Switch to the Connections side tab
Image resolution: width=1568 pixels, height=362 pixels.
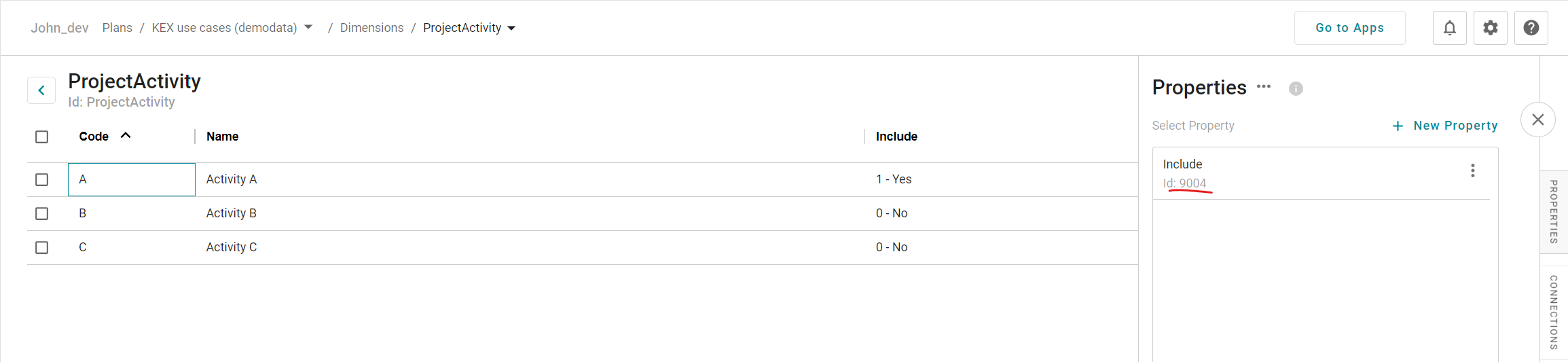pyautogui.click(x=1553, y=311)
